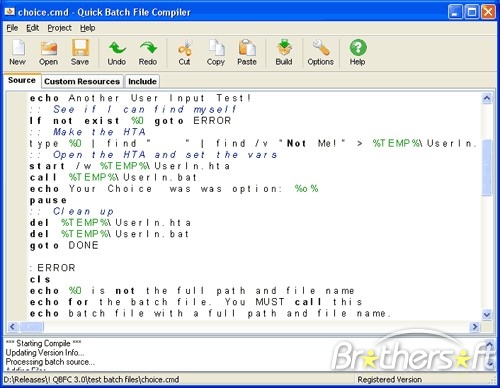This screenshot has height=388, width=500.
Task: Open the Options wrench icon
Action: pyautogui.click(x=321, y=52)
